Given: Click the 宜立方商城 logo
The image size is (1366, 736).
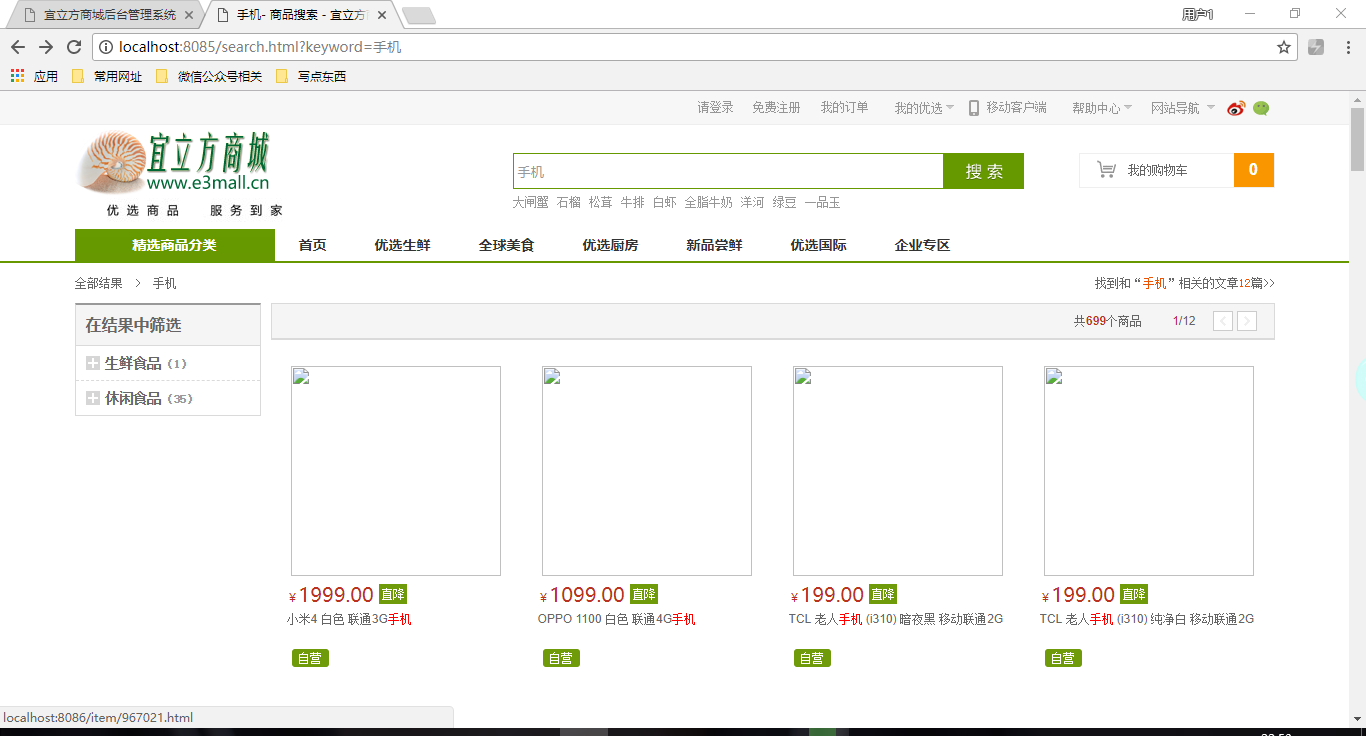Looking at the screenshot, I should (x=179, y=173).
